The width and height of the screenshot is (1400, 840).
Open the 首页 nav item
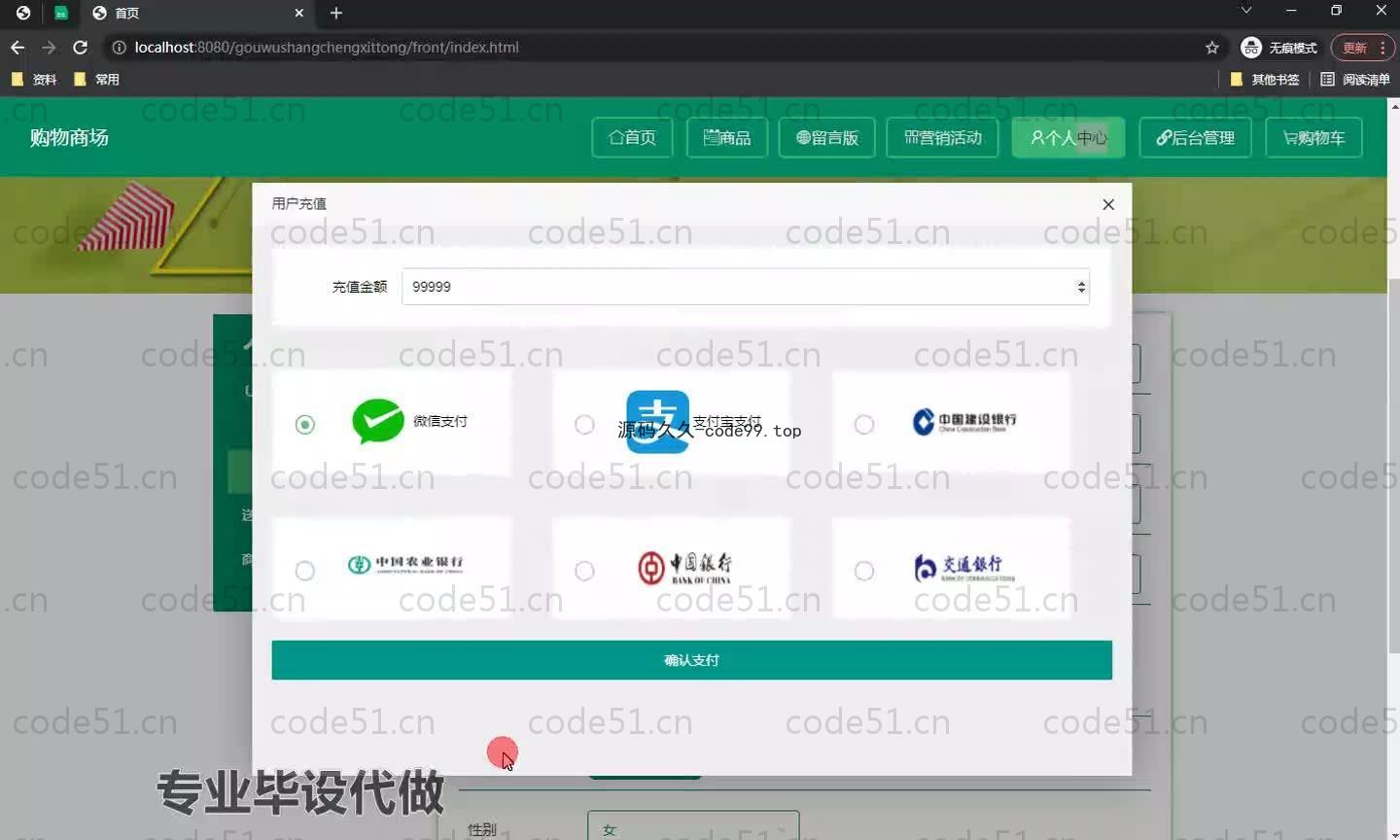[x=632, y=138]
